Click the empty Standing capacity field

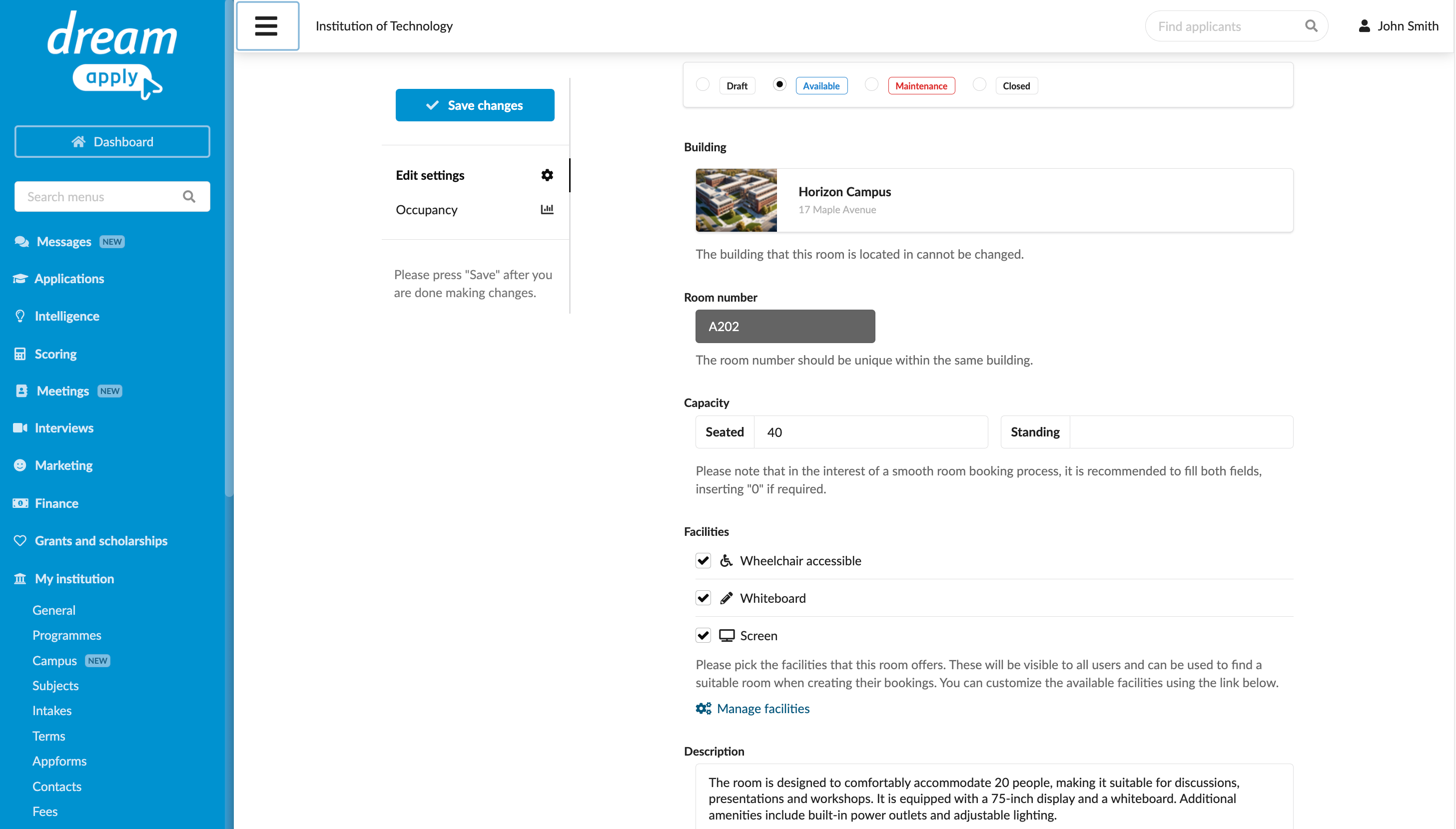[x=1181, y=432]
